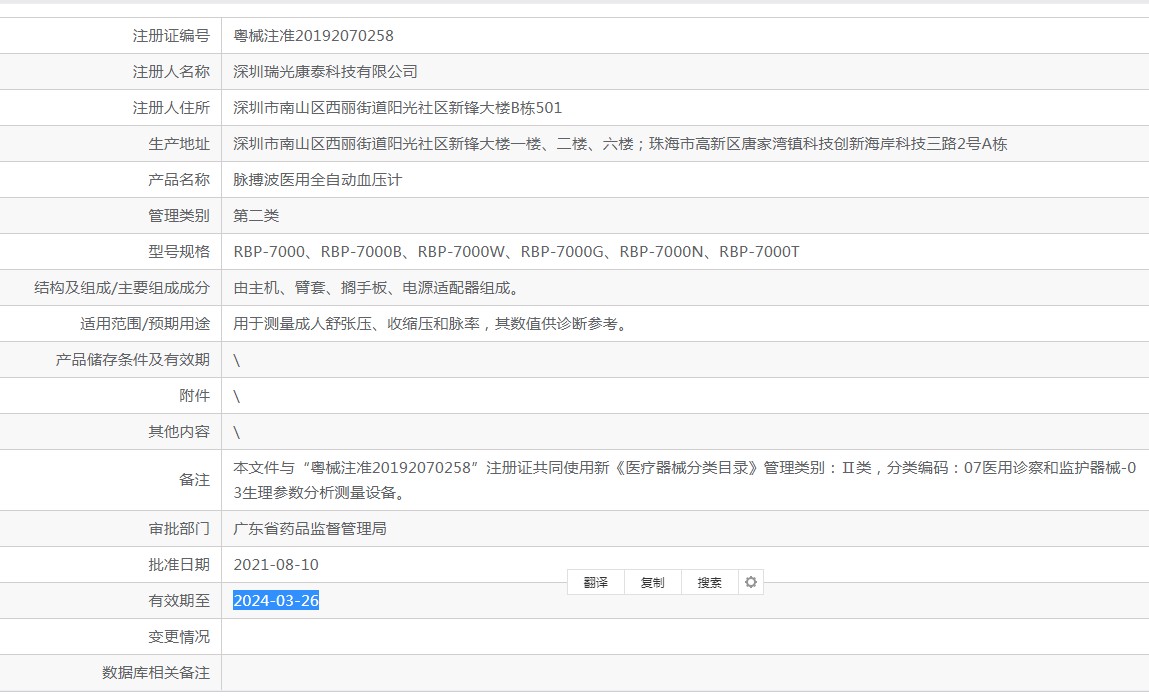
Task: Click registrant name 深圳瑞光康泰科技有限公司
Action: click(x=325, y=72)
